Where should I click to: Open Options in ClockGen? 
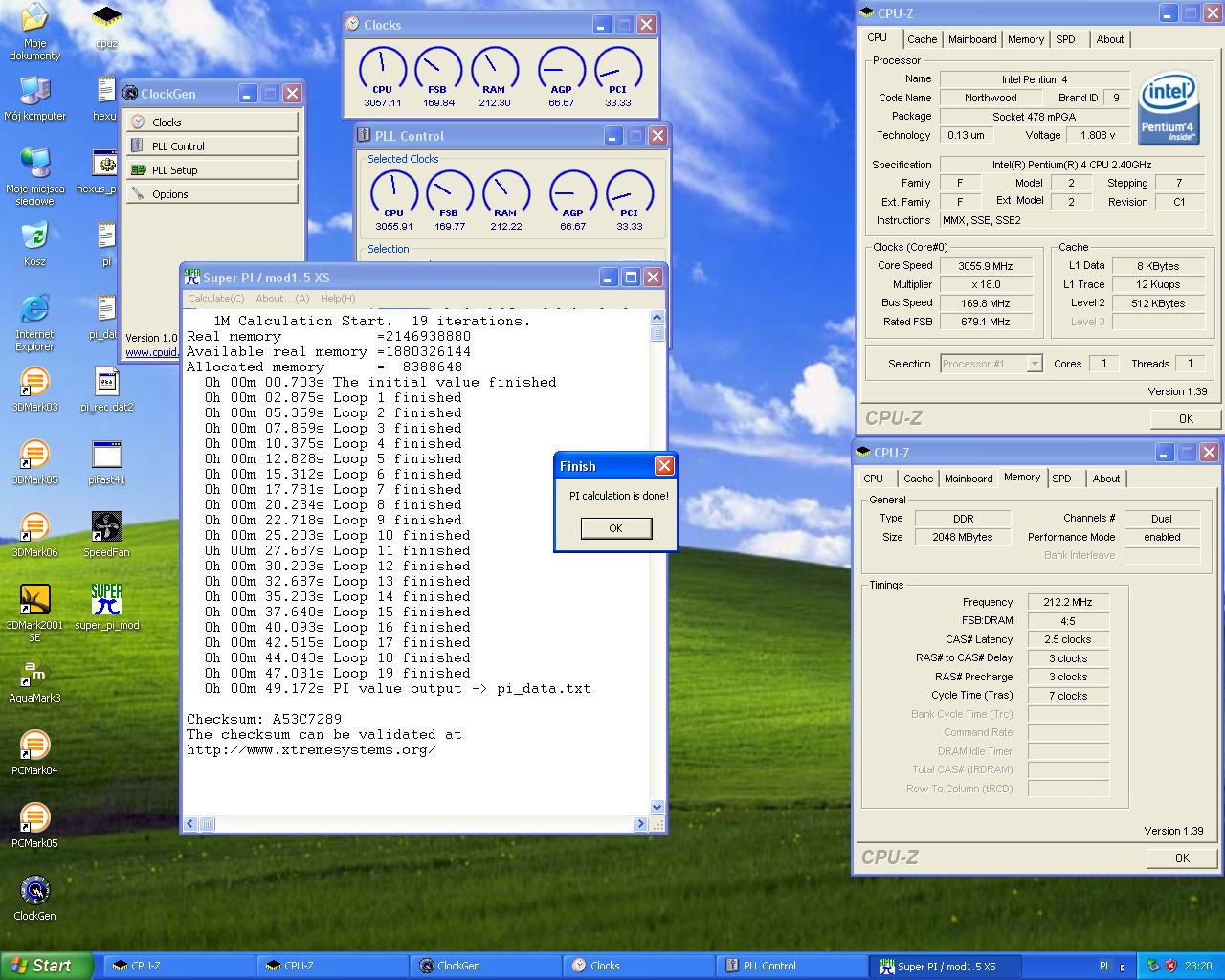coord(212,193)
